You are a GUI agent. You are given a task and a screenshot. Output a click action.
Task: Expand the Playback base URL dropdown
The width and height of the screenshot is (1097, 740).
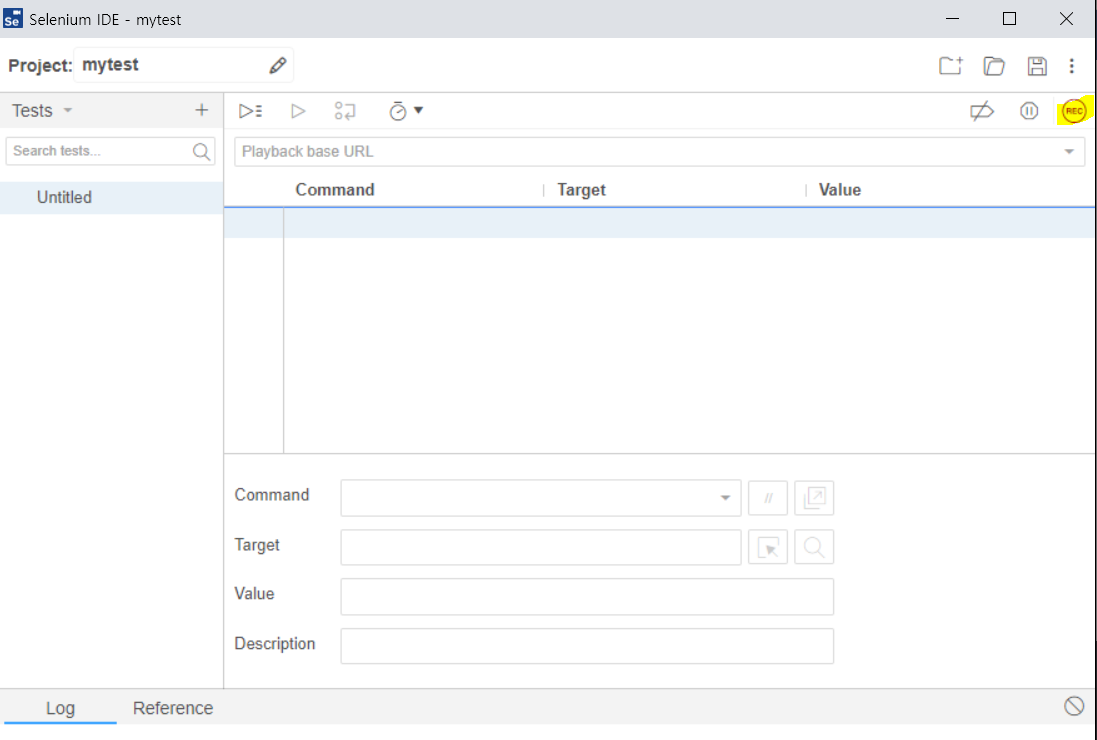(x=1069, y=152)
